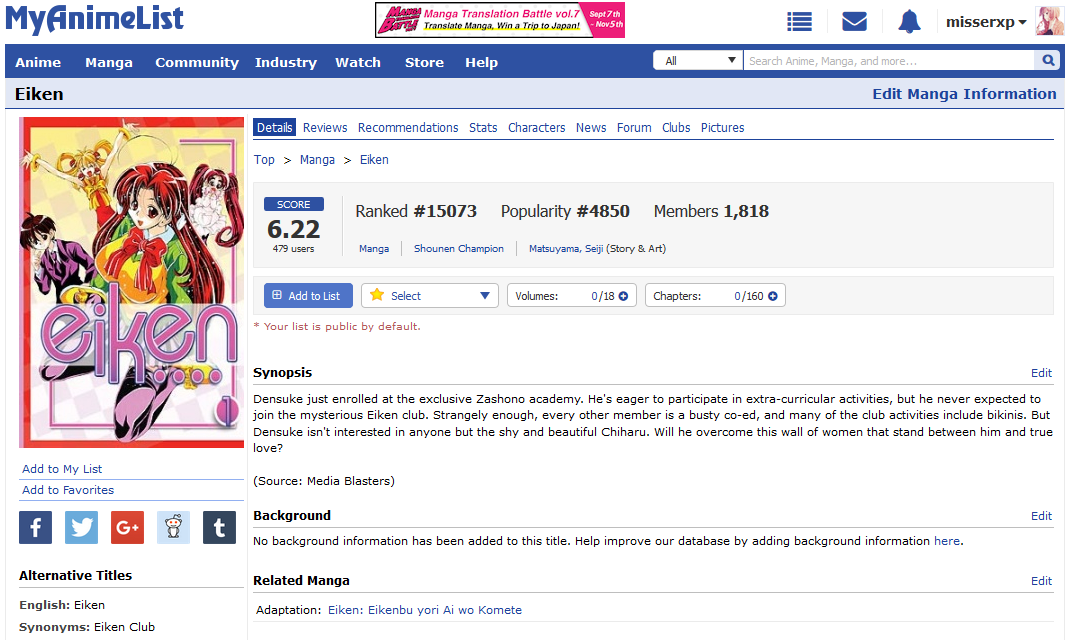Click Edit Manga Information link
The height and width of the screenshot is (640, 1069).
964,94
